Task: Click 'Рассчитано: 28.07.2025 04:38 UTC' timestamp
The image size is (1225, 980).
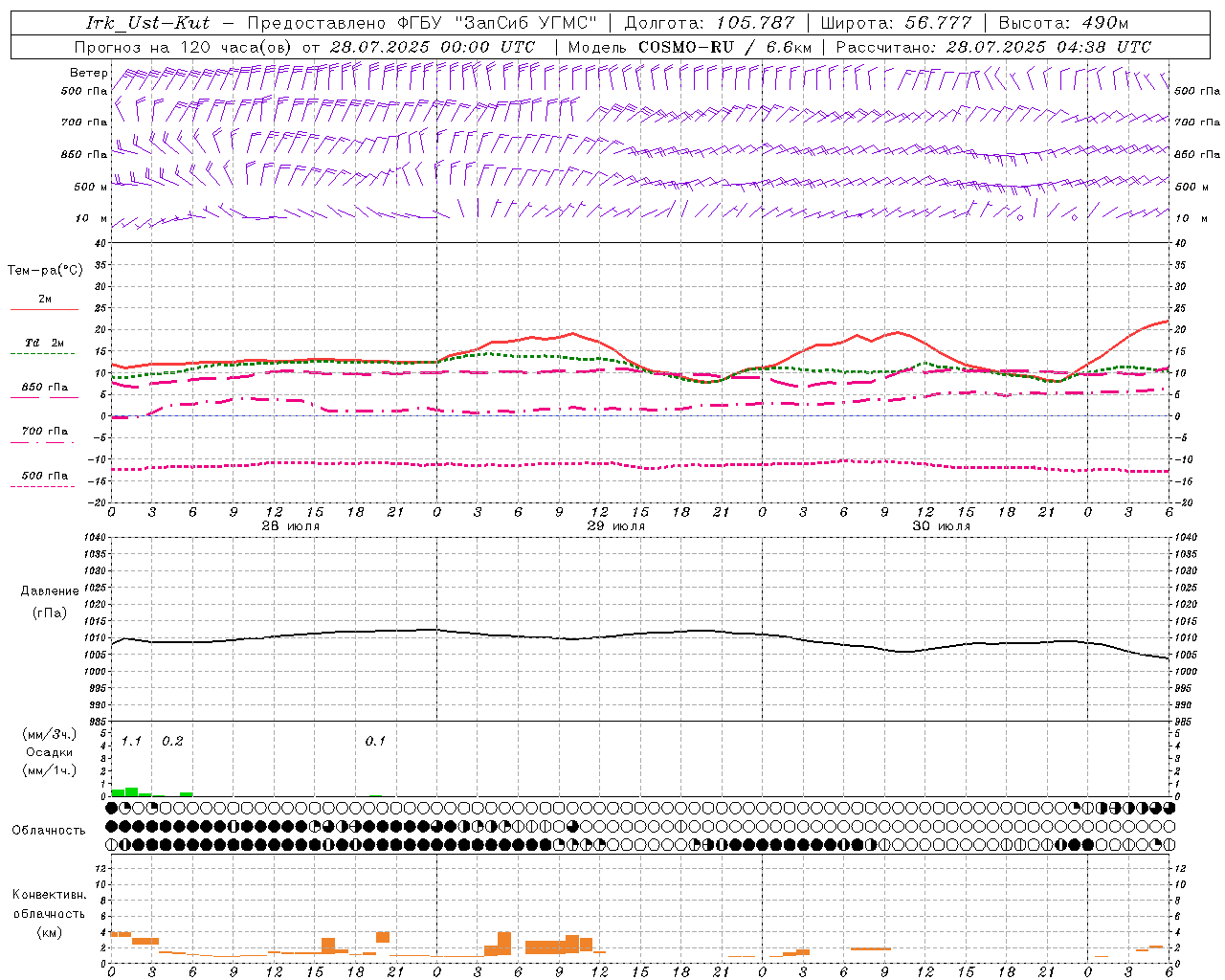Action: [x=993, y=47]
